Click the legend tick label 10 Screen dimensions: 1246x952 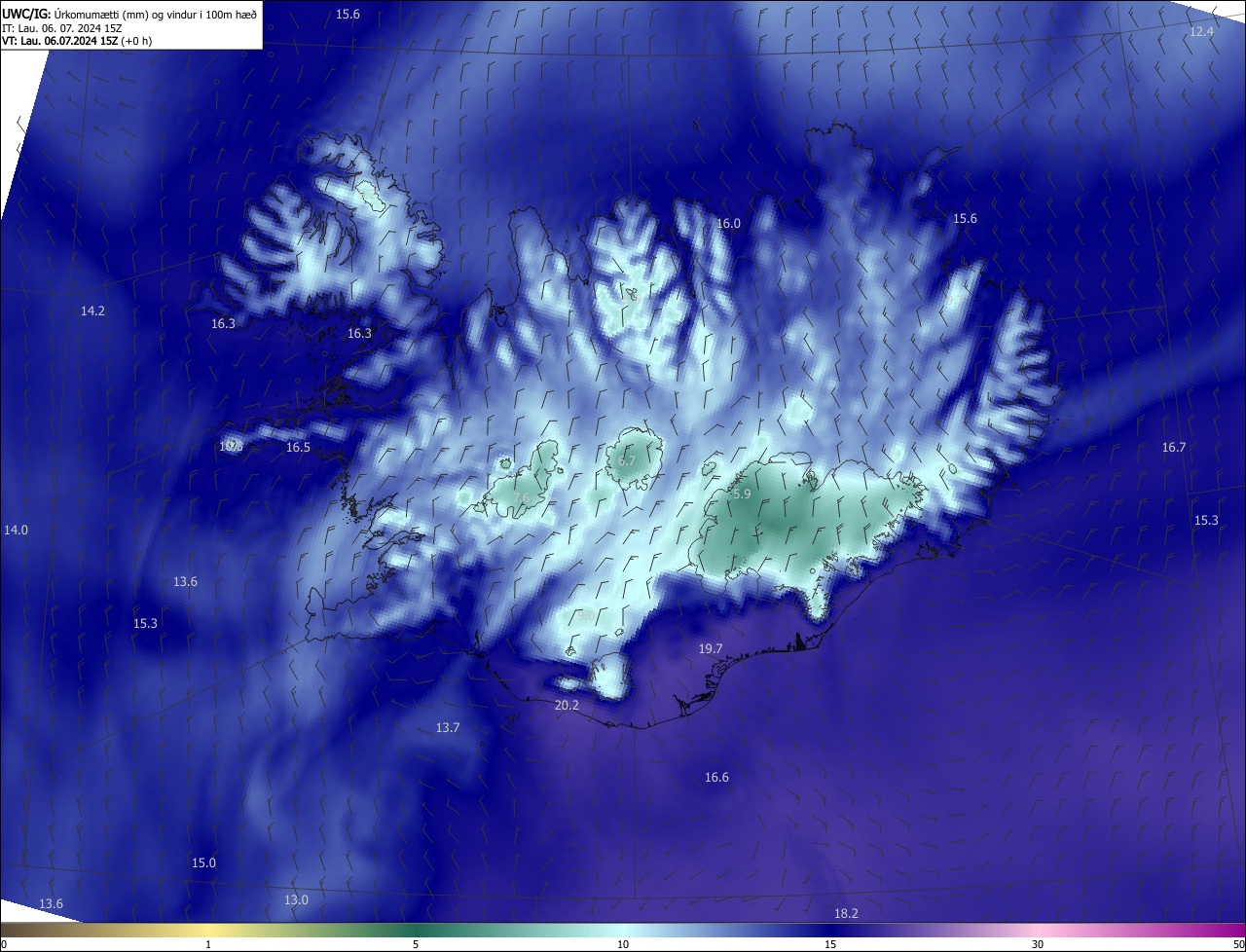point(623,944)
